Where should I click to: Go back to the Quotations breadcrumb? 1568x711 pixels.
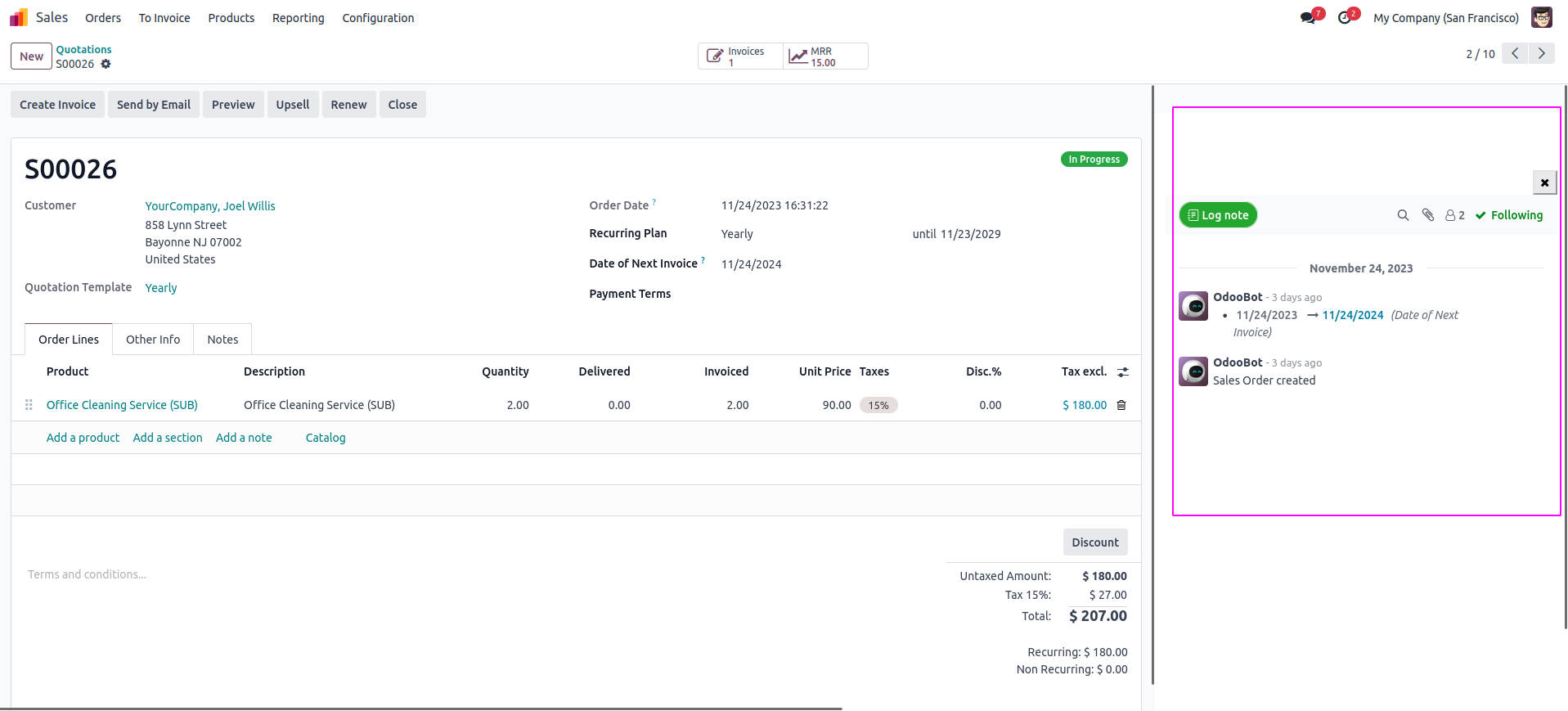coord(83,50)
